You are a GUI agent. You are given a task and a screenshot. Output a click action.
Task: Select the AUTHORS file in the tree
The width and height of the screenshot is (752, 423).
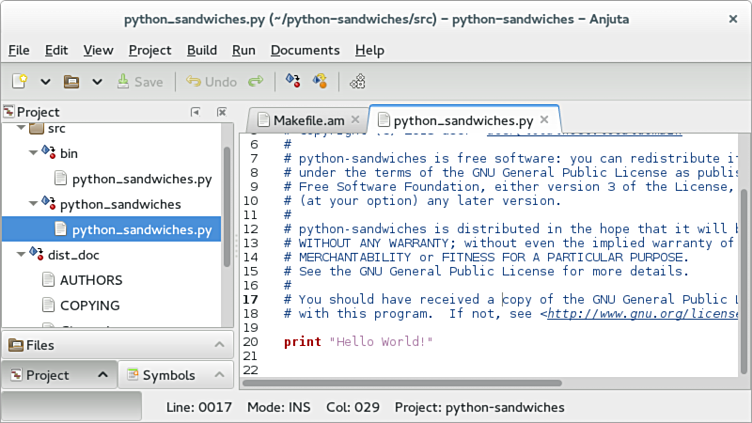point(91,280)
